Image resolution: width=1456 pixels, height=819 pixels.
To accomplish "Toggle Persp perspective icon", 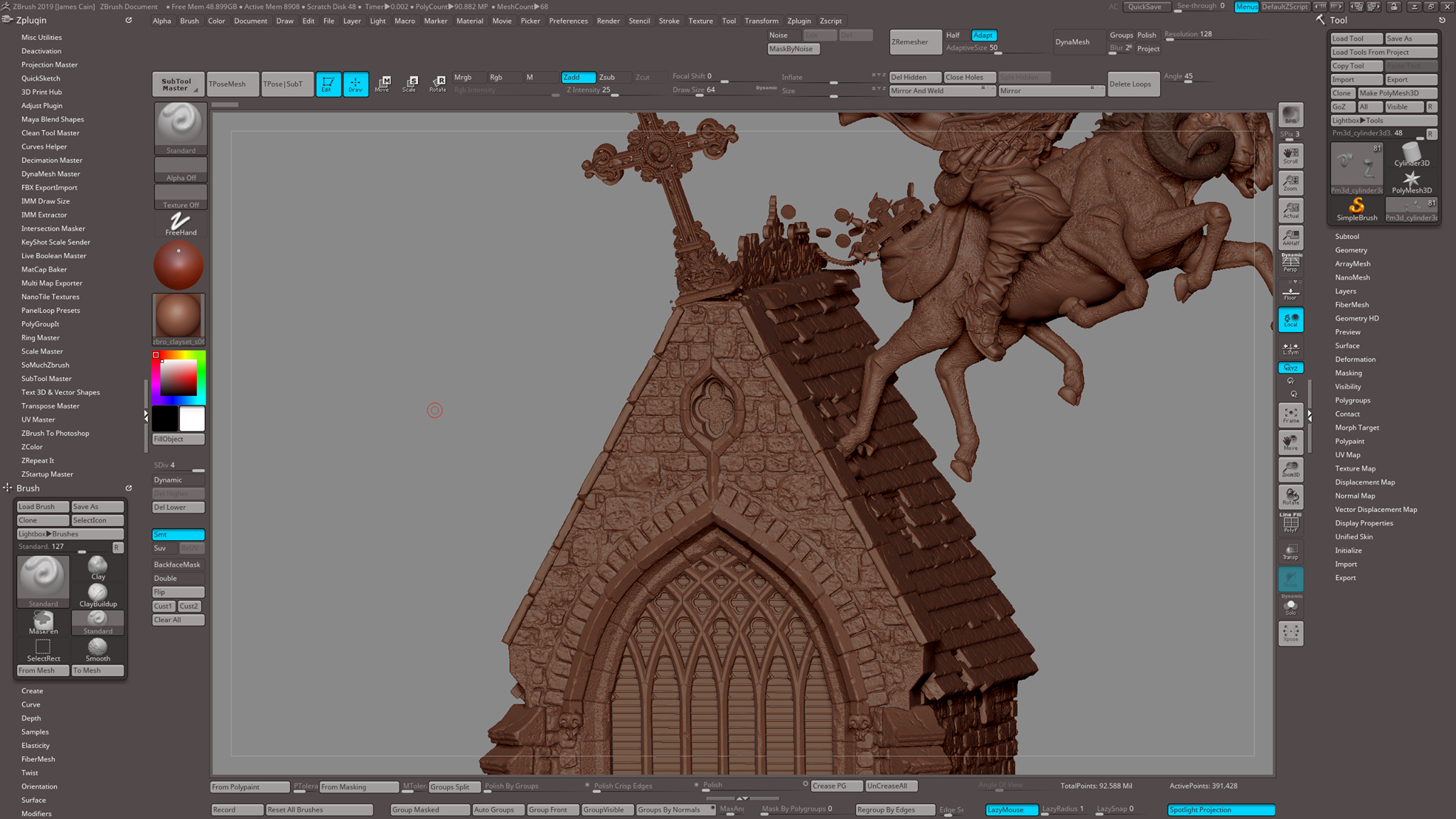I will tap(1290, 263).
